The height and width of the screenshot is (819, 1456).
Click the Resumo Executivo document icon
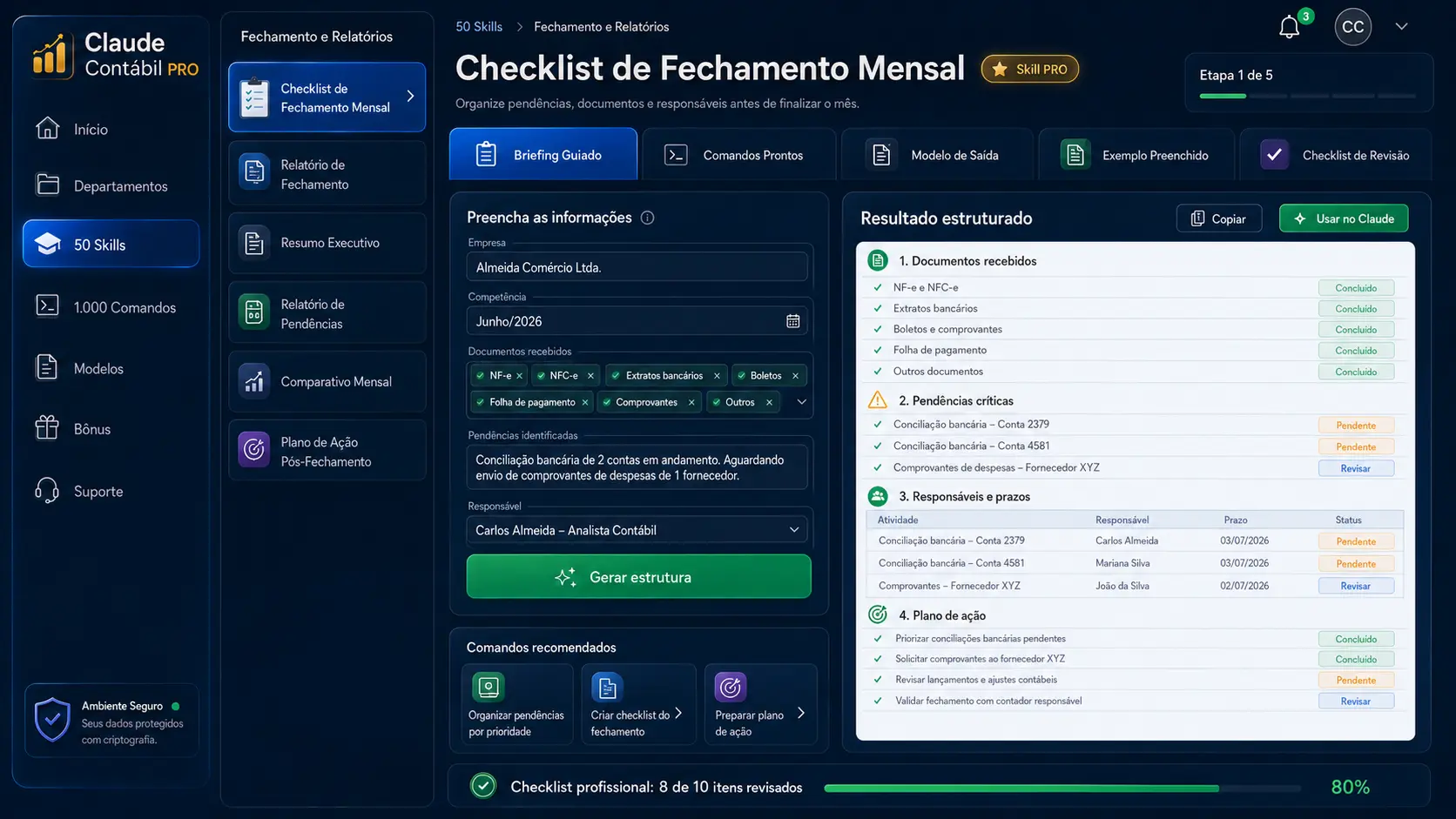(253, 243)
